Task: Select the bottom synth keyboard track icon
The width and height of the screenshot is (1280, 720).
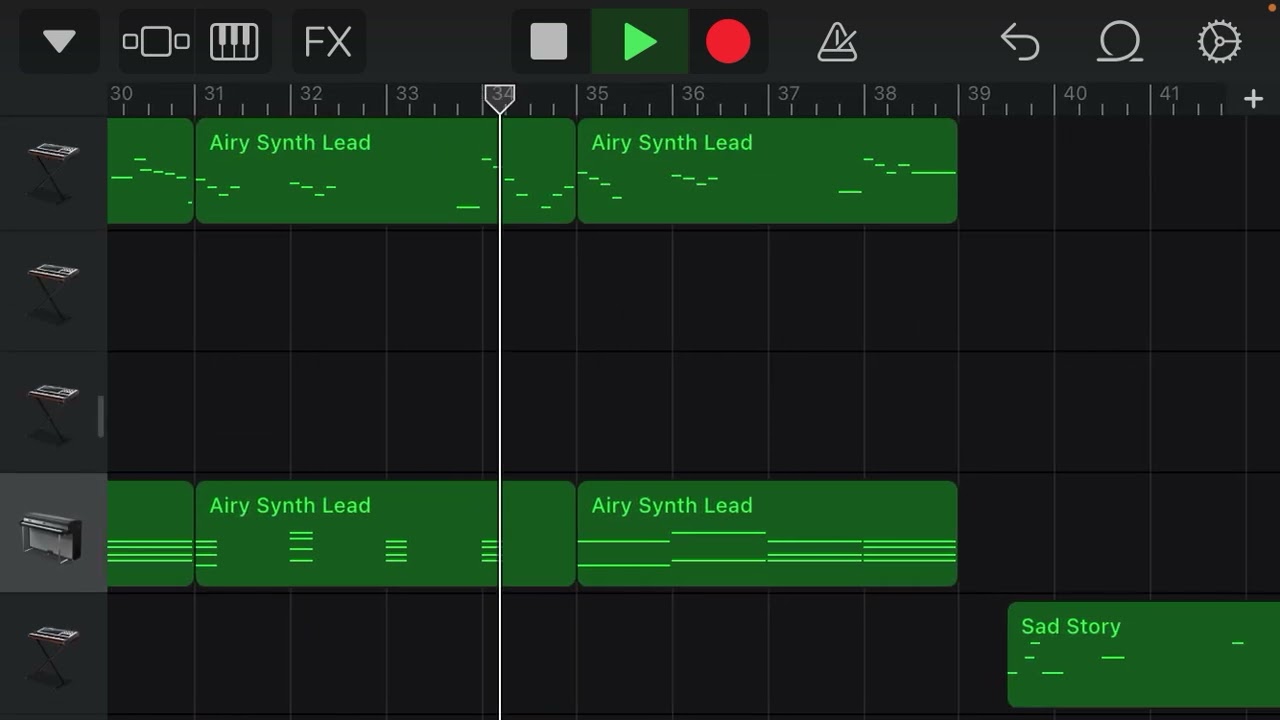Action: point(53,655)
